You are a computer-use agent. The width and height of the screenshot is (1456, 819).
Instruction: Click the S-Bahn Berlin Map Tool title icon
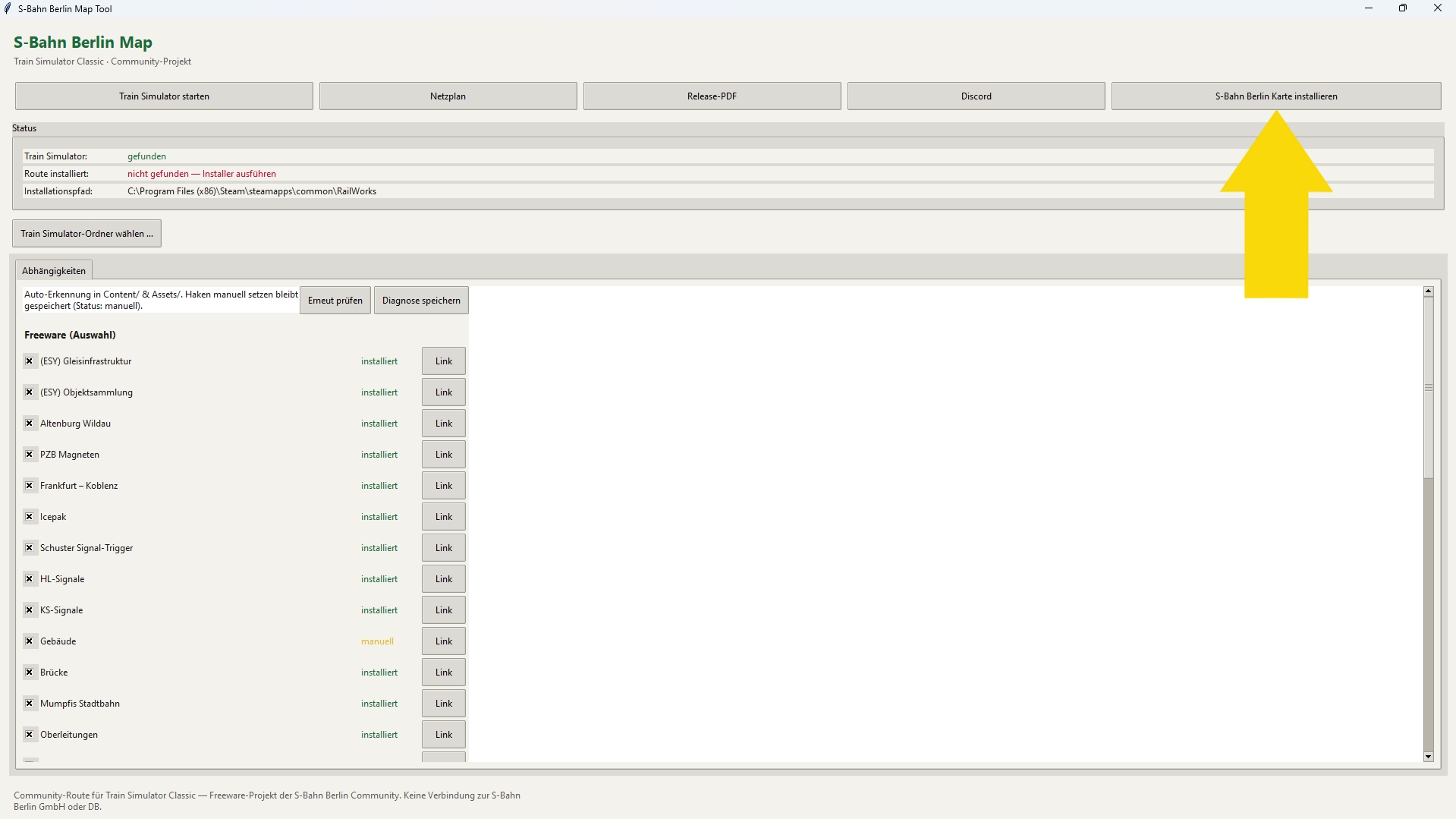[8, 9]
